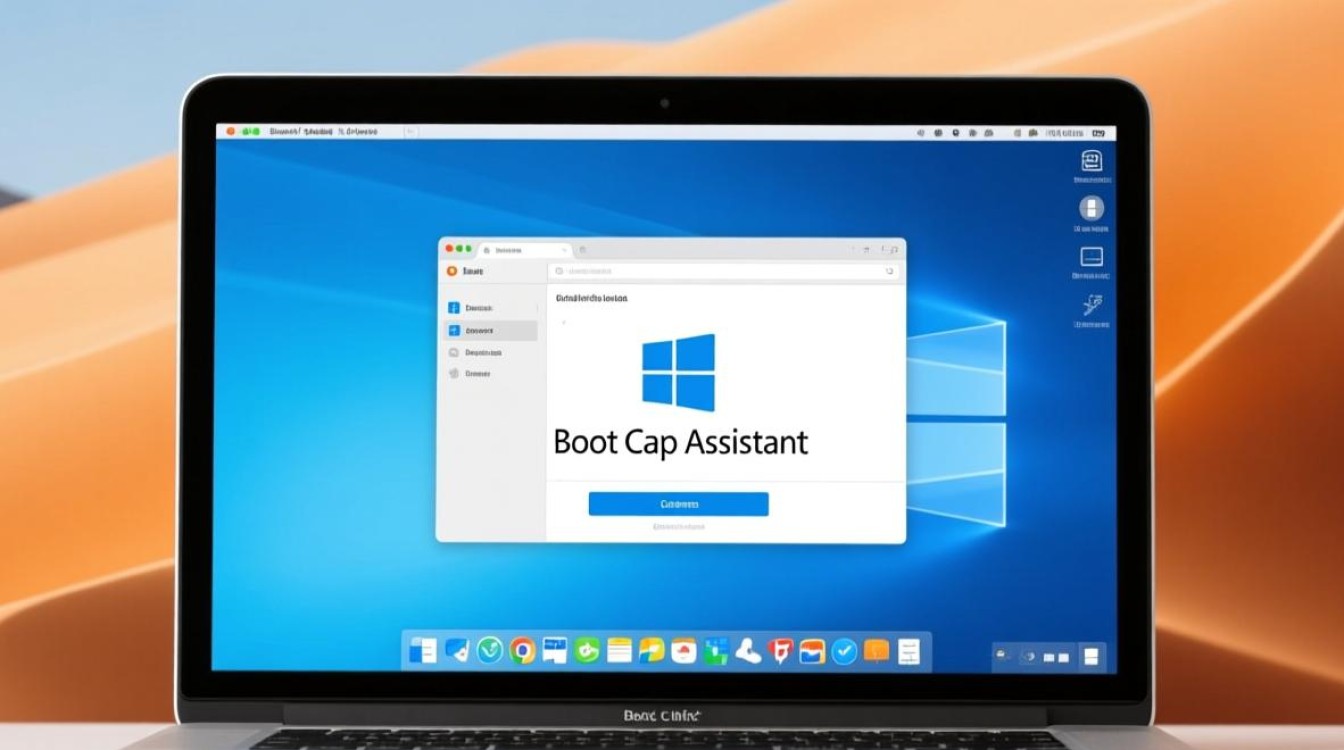This screenshot has height=750, width=1344.
Task: Click the highlighted Download sidebar entry icon
Action: 453,330
